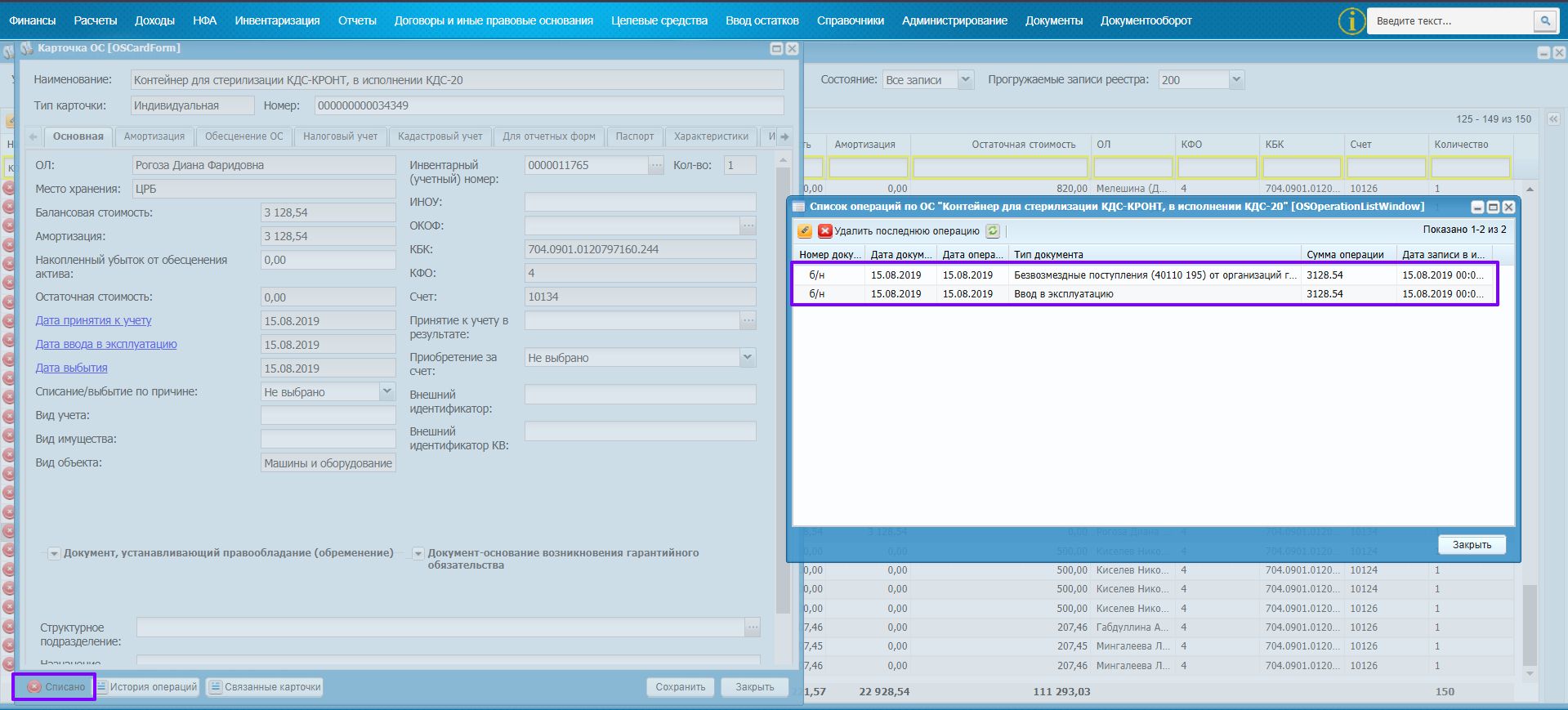Click registry grid vertical scrollbar
Screen dimensions: 1568x710
[x=1530, y=626]
